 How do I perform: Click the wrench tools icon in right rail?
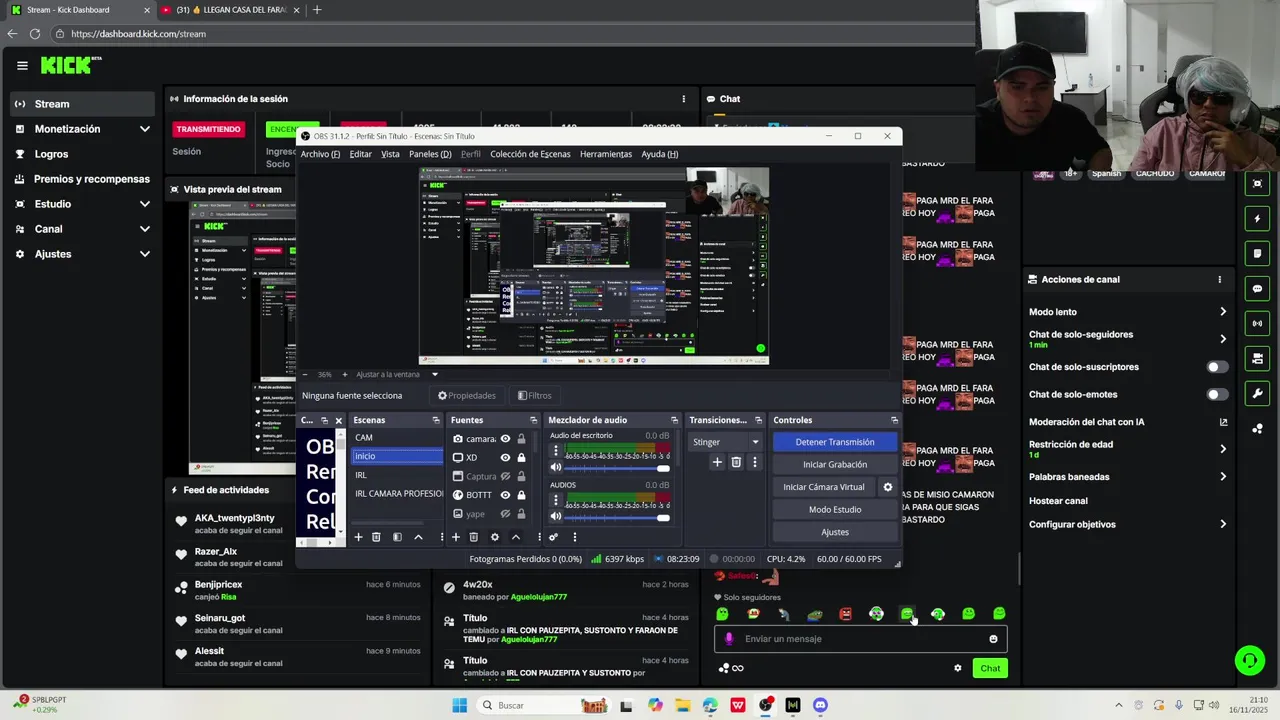point(1257,393)
